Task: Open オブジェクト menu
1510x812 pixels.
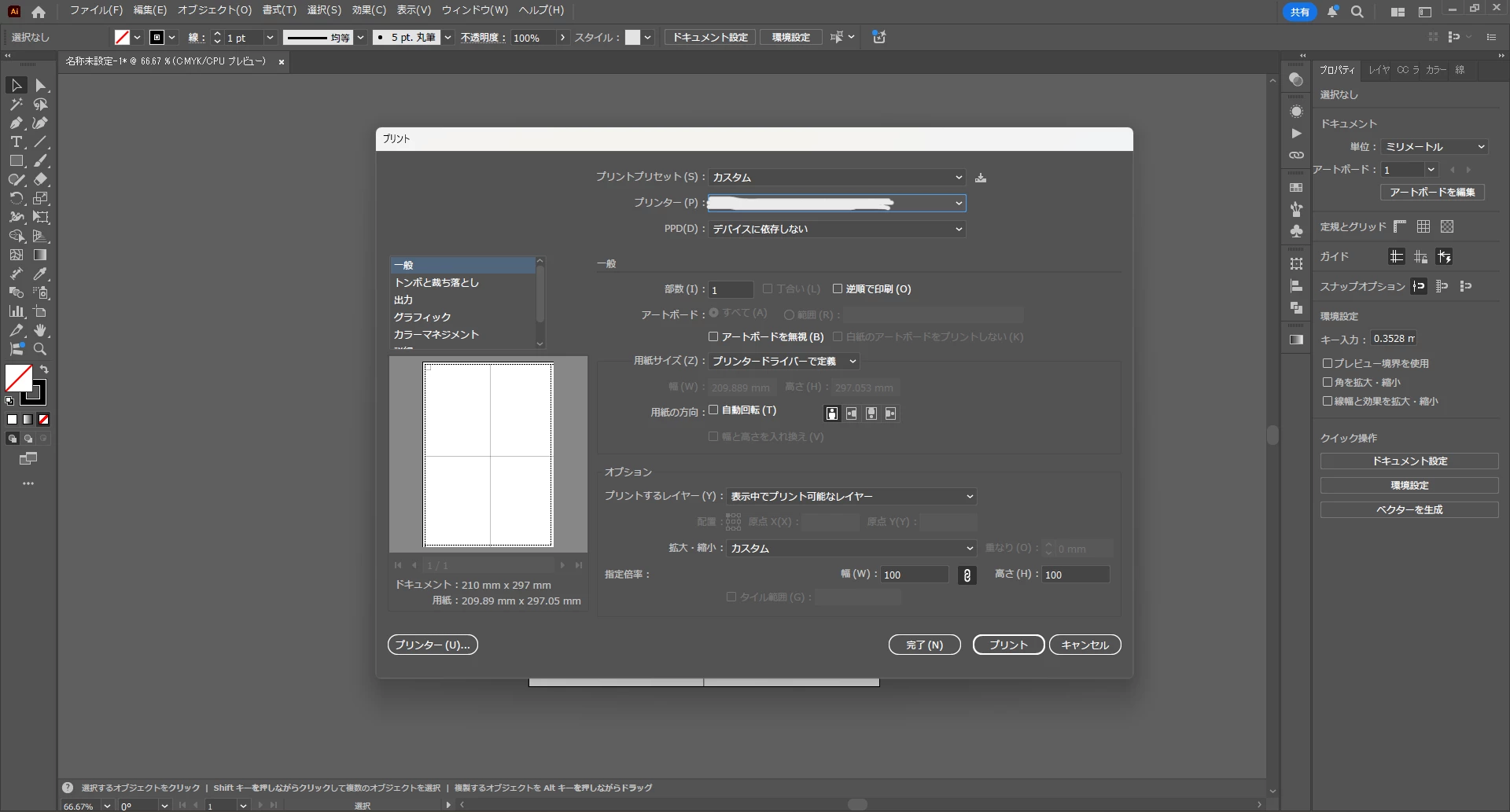Action: click(215, 10)
